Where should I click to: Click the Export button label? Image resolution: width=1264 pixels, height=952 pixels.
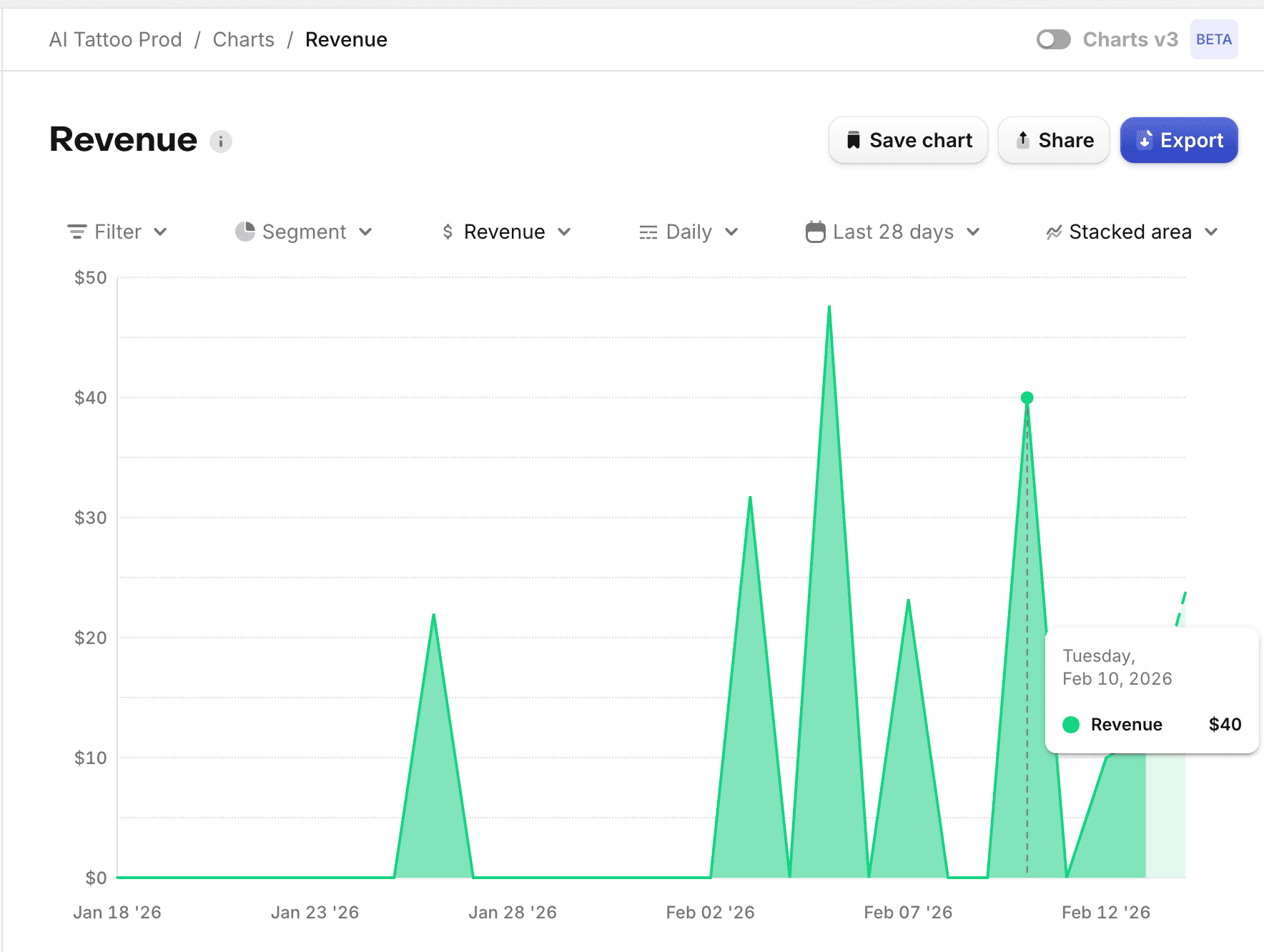(x=1191, y=140)
